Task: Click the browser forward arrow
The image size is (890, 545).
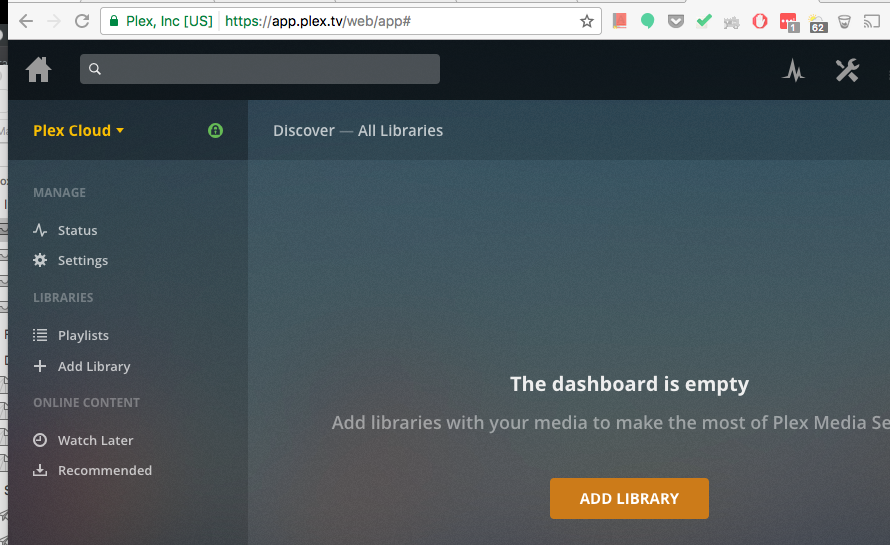Action: point(54,22)
